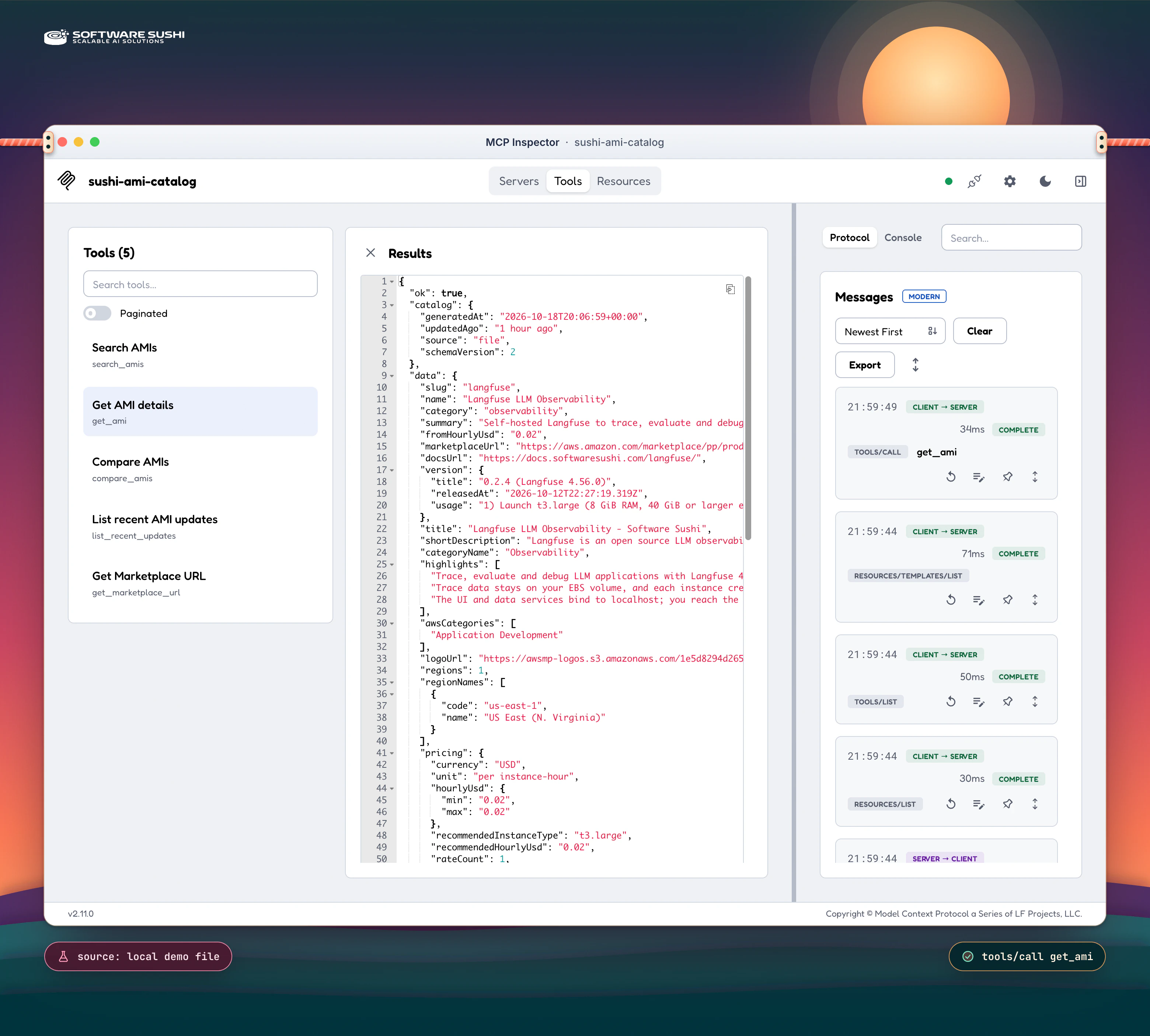Click the sushi-ami-catalog paperclip logo
This screenshot has height=1036, width=1150.
(x=67, y=181)
